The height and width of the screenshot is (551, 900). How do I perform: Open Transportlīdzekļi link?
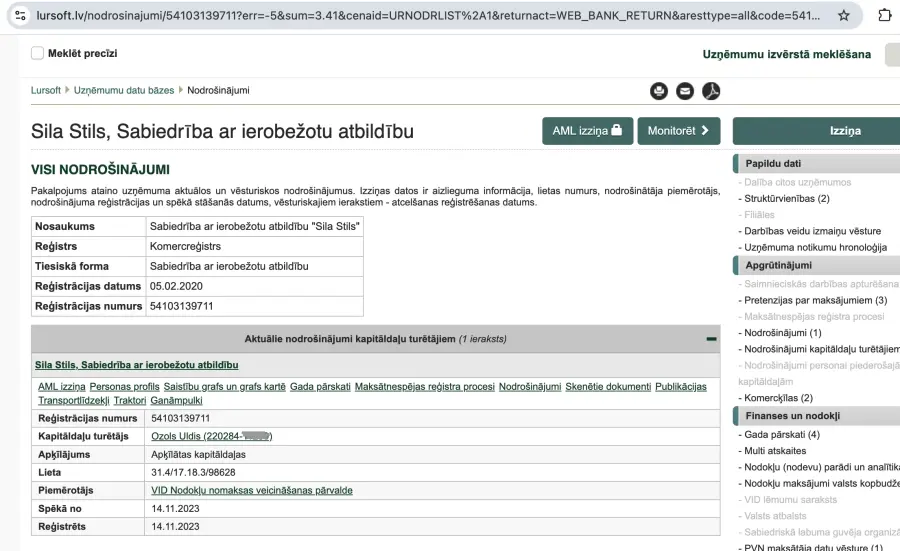tap(73, 401)
